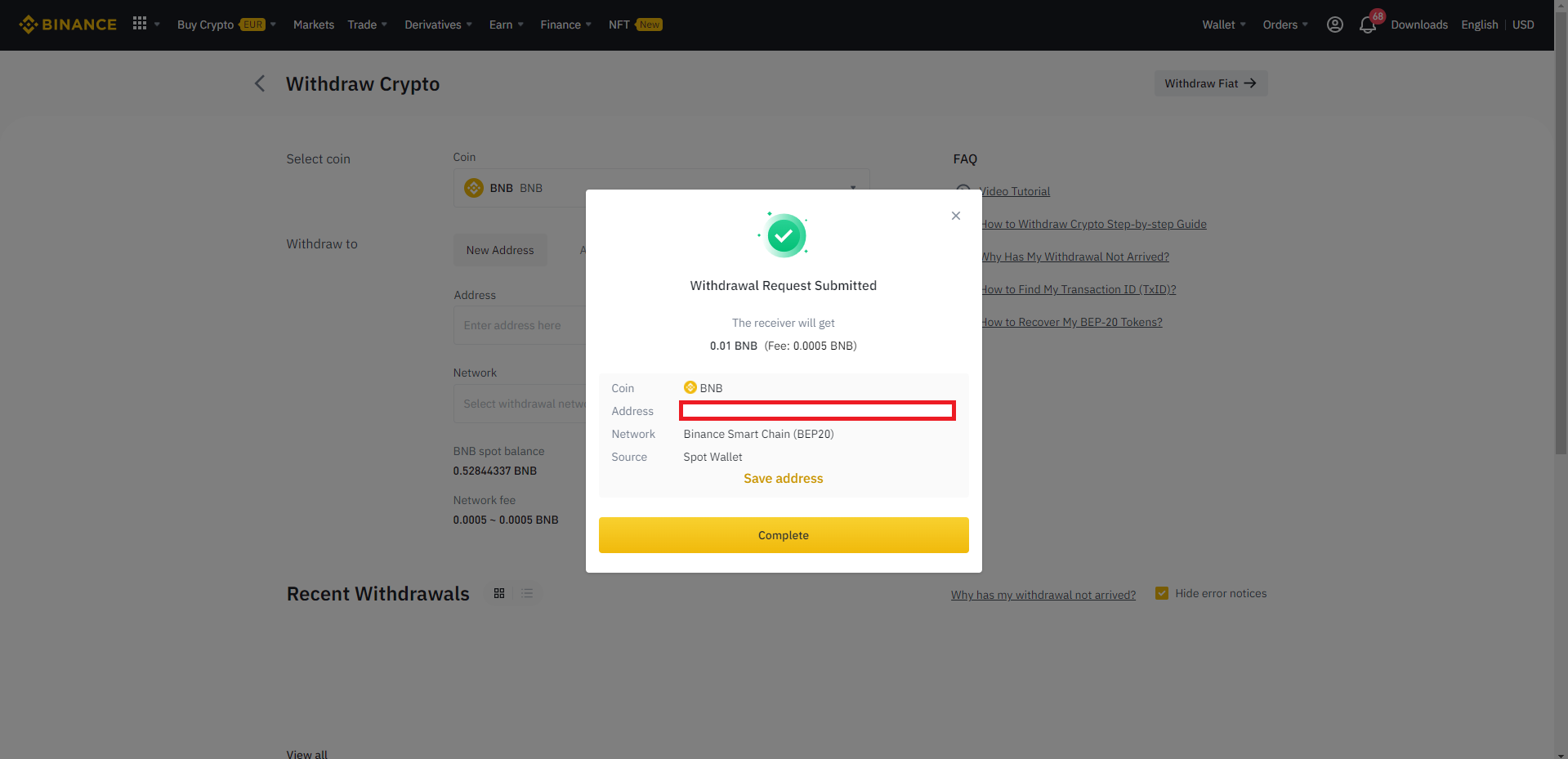
Task: Click the Enter address here field
Action: (x=520, y=325)
